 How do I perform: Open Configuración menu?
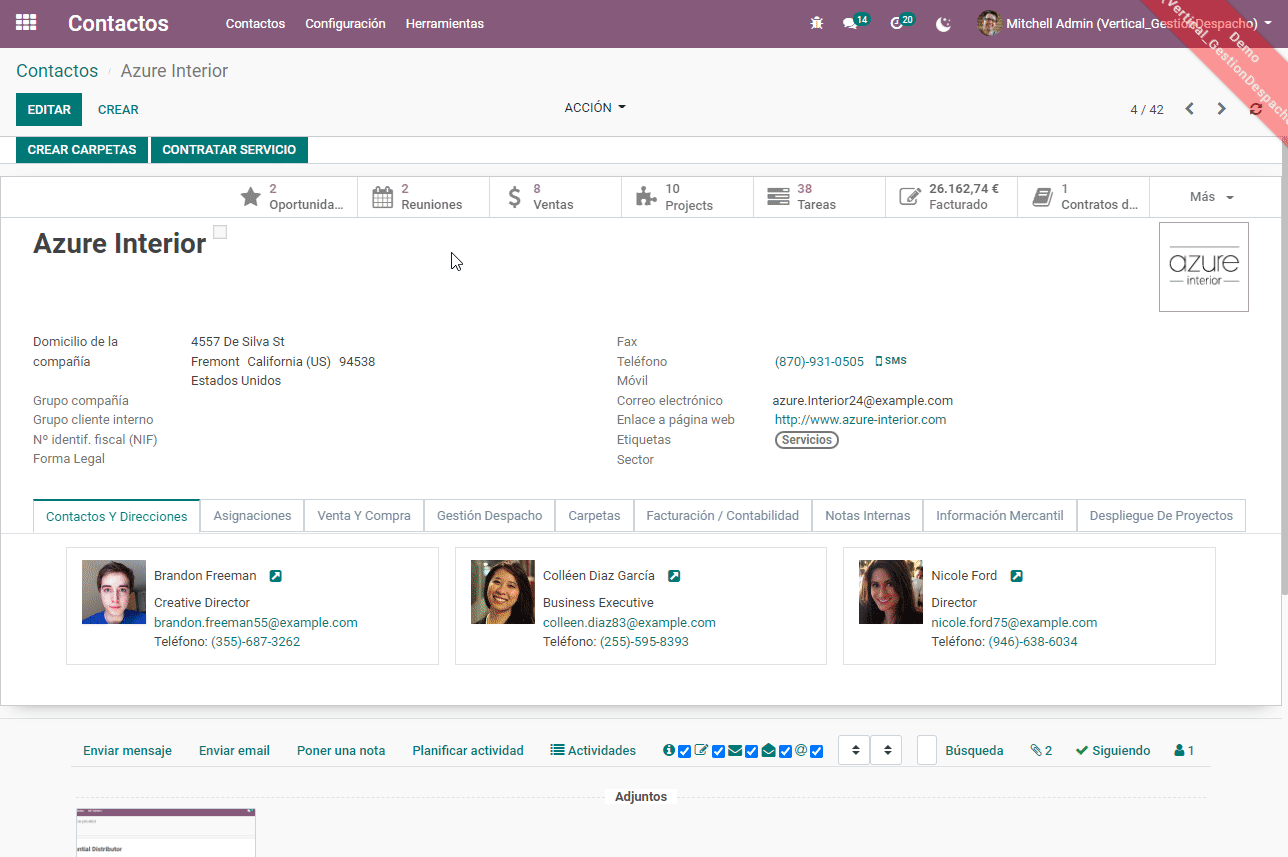pos(345,23)
